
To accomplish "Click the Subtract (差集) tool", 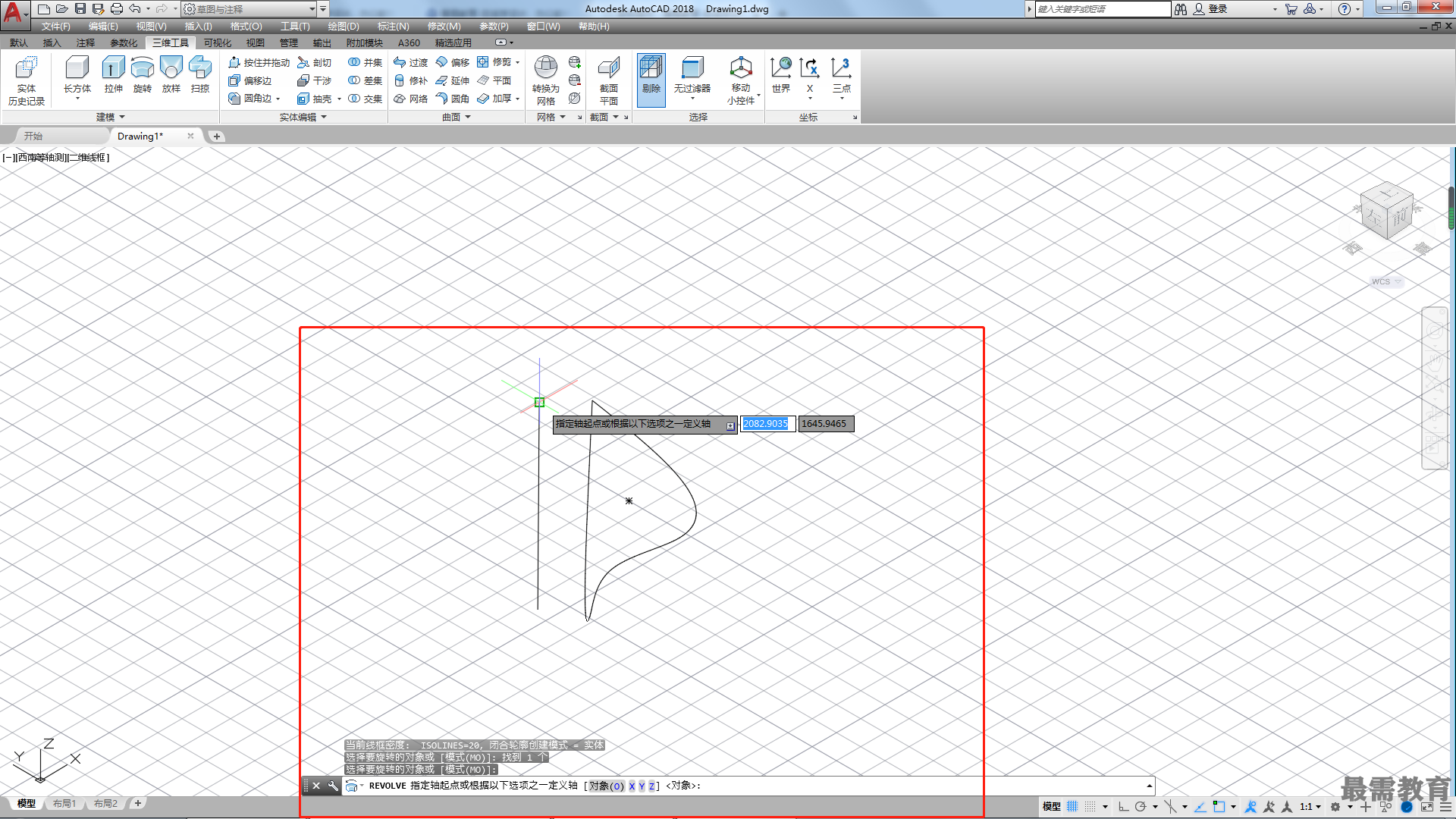I will click(x=365, y=80).
